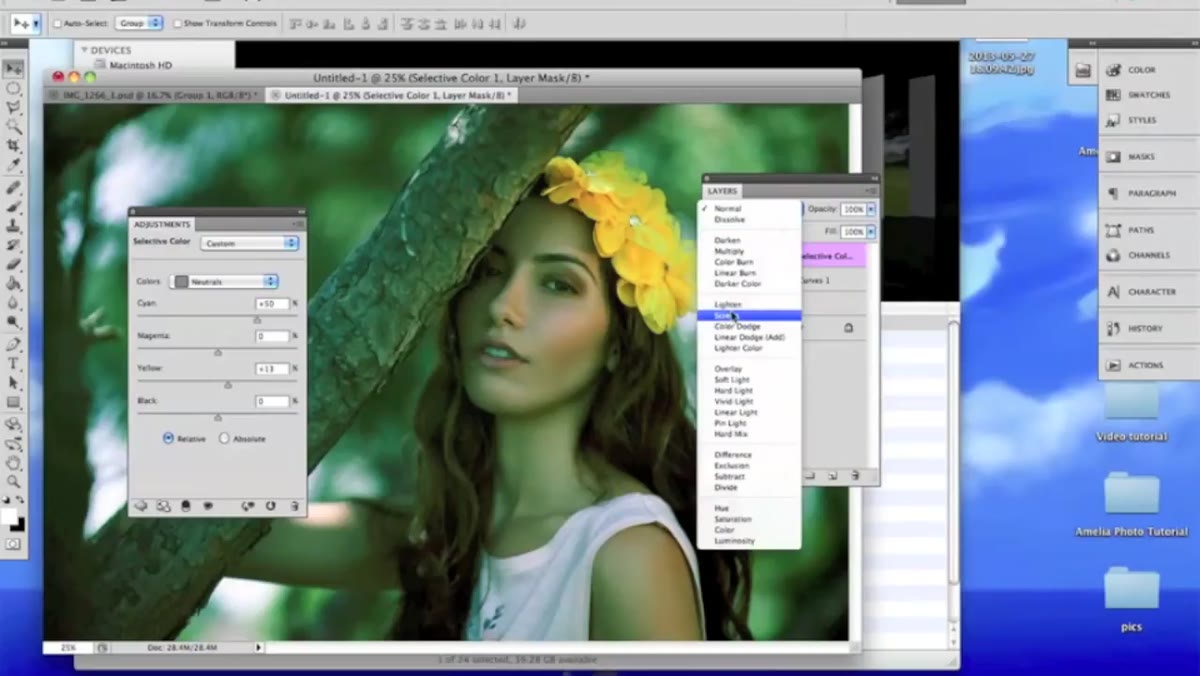The image size is (1200, 676).
Task: Select the Crop tool
Action: click(x=13, y=146)
